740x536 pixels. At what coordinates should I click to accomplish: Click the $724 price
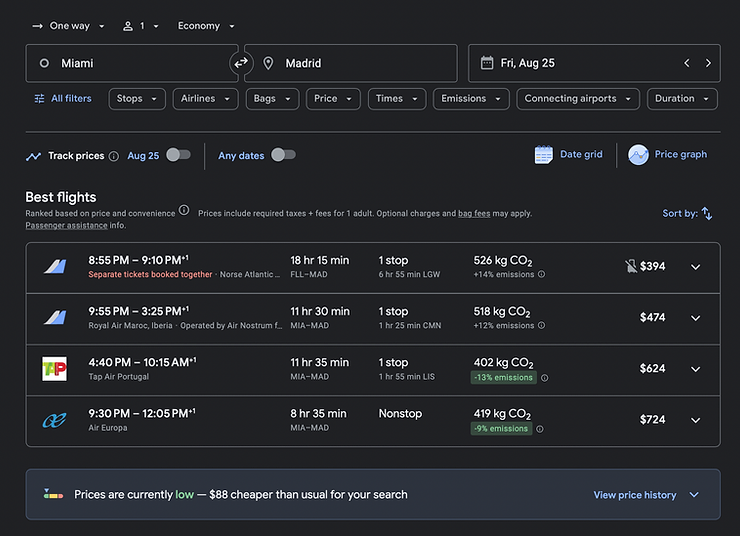(x=652, y=419)
